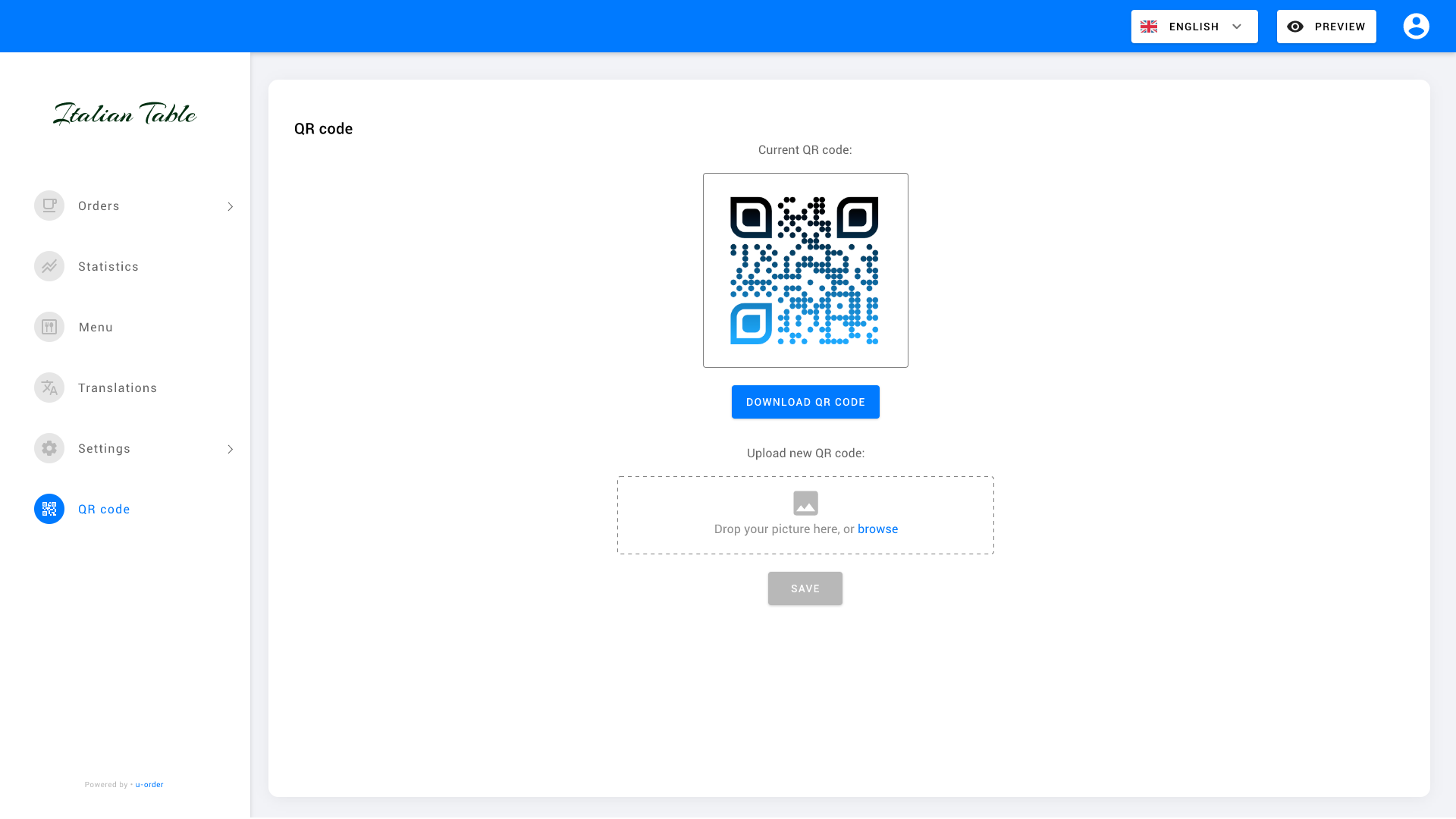Click the Statistics chart icon

tap(49, 266)
